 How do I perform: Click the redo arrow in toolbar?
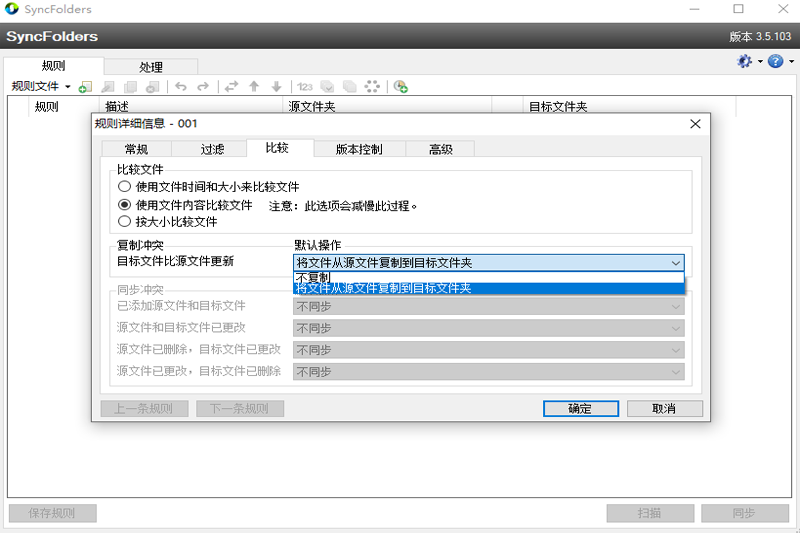(x=203, y=87)
